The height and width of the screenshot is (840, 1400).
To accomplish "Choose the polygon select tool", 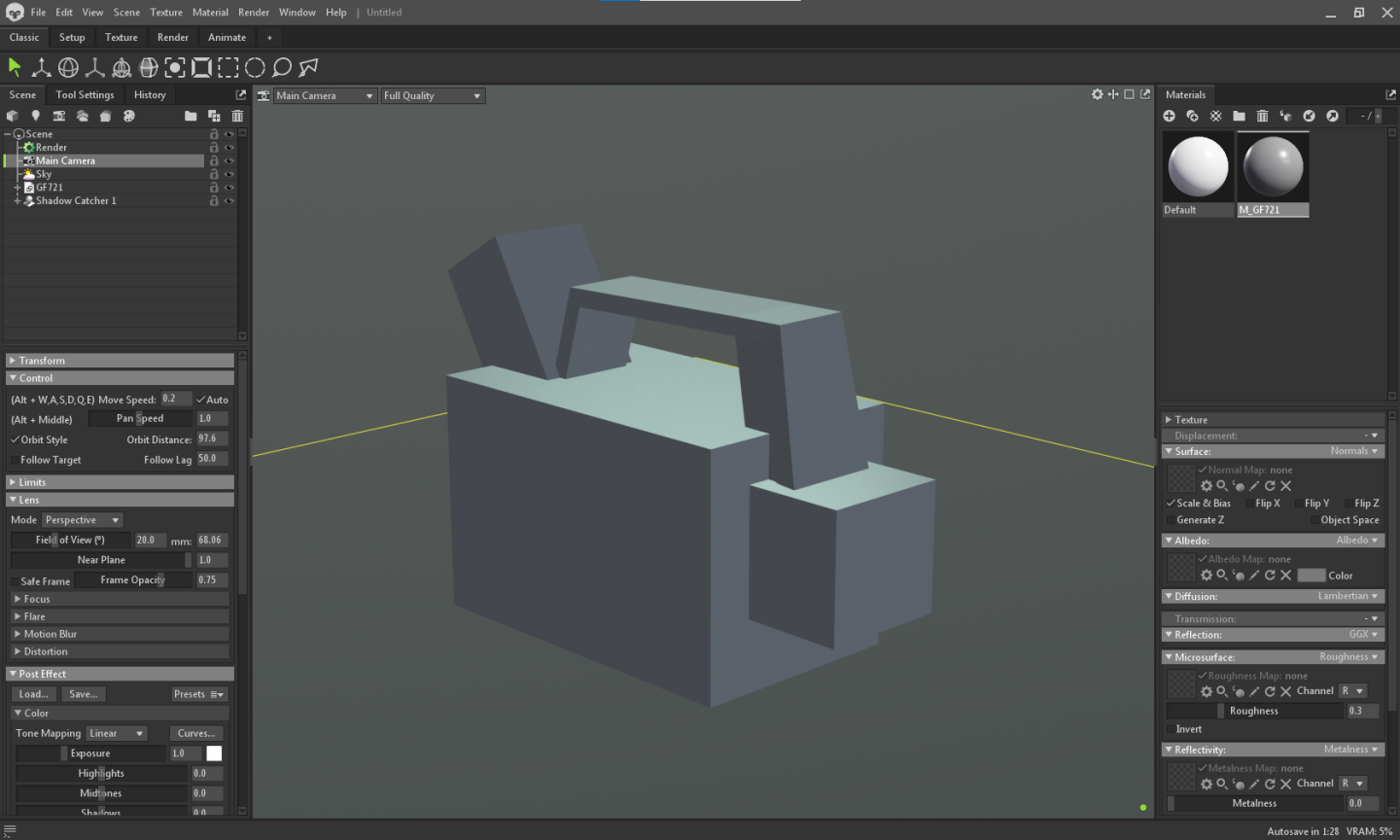I will click(x=308, y=67).
